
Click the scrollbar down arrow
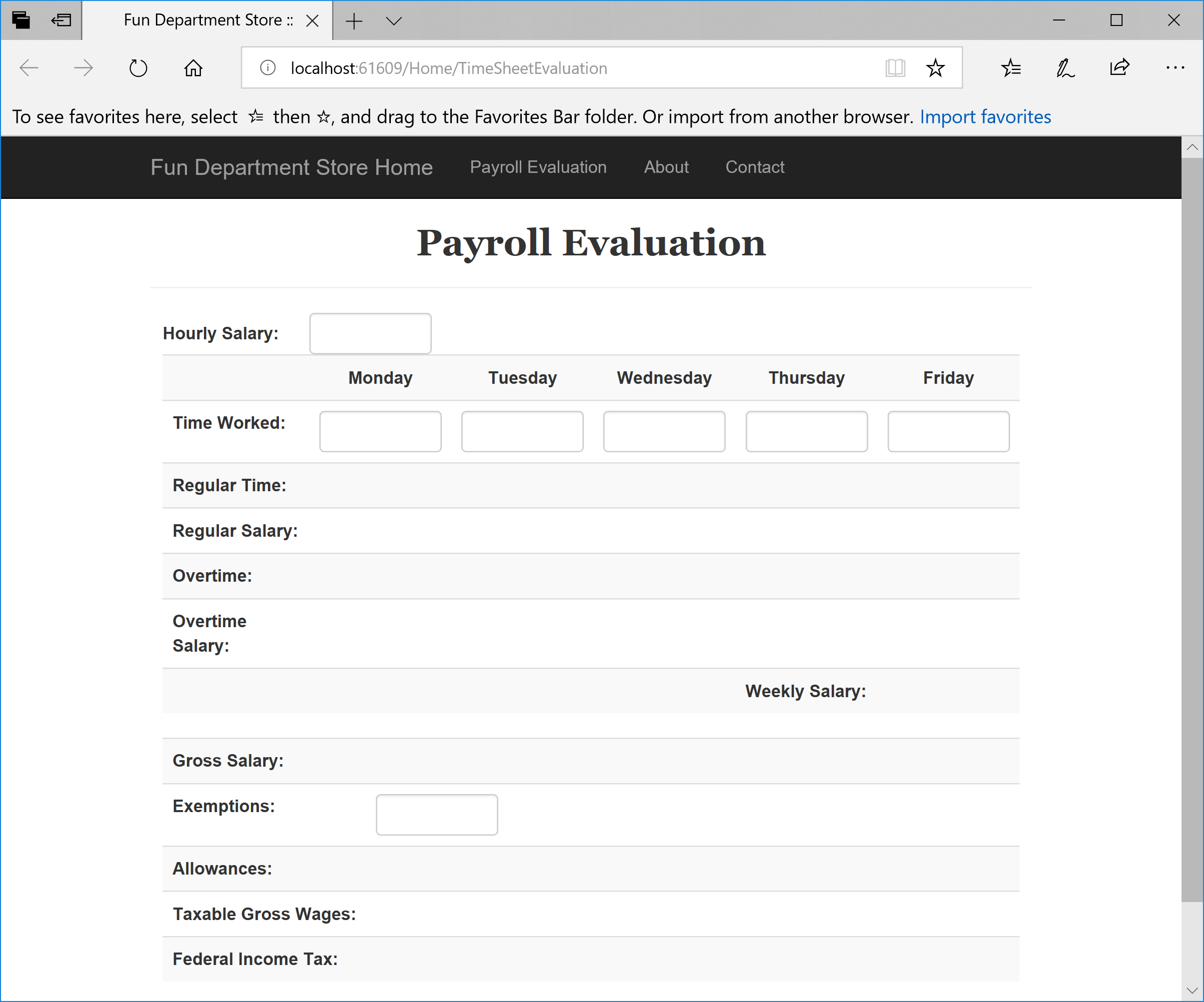[1192, 990]
